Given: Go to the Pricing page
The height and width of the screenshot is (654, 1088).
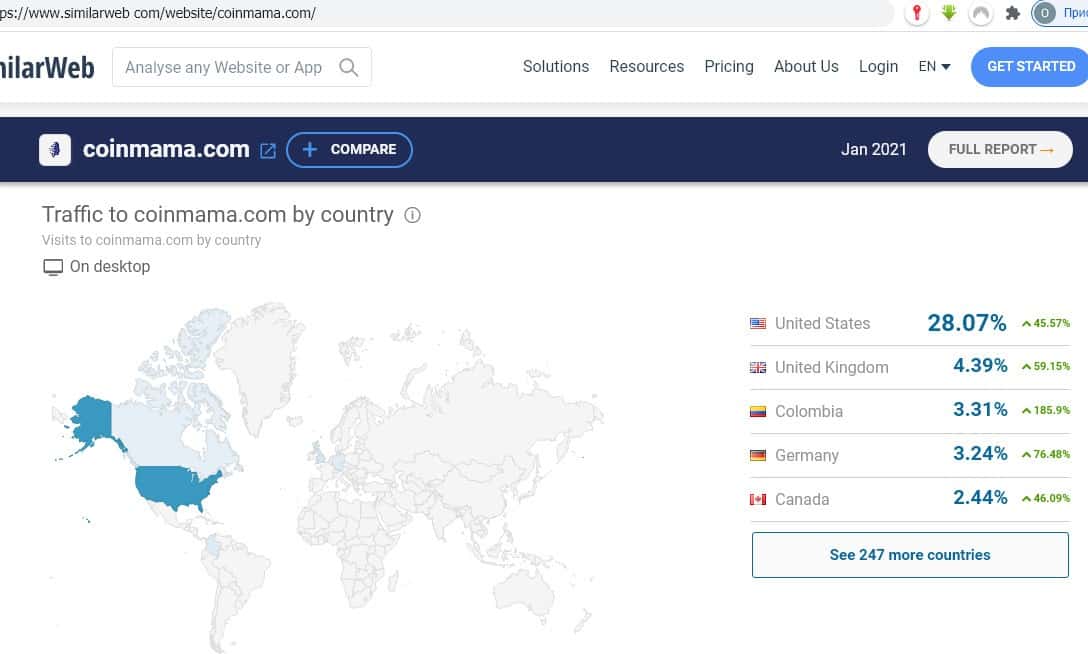Looking at the screenshot, I should (729, 67).
